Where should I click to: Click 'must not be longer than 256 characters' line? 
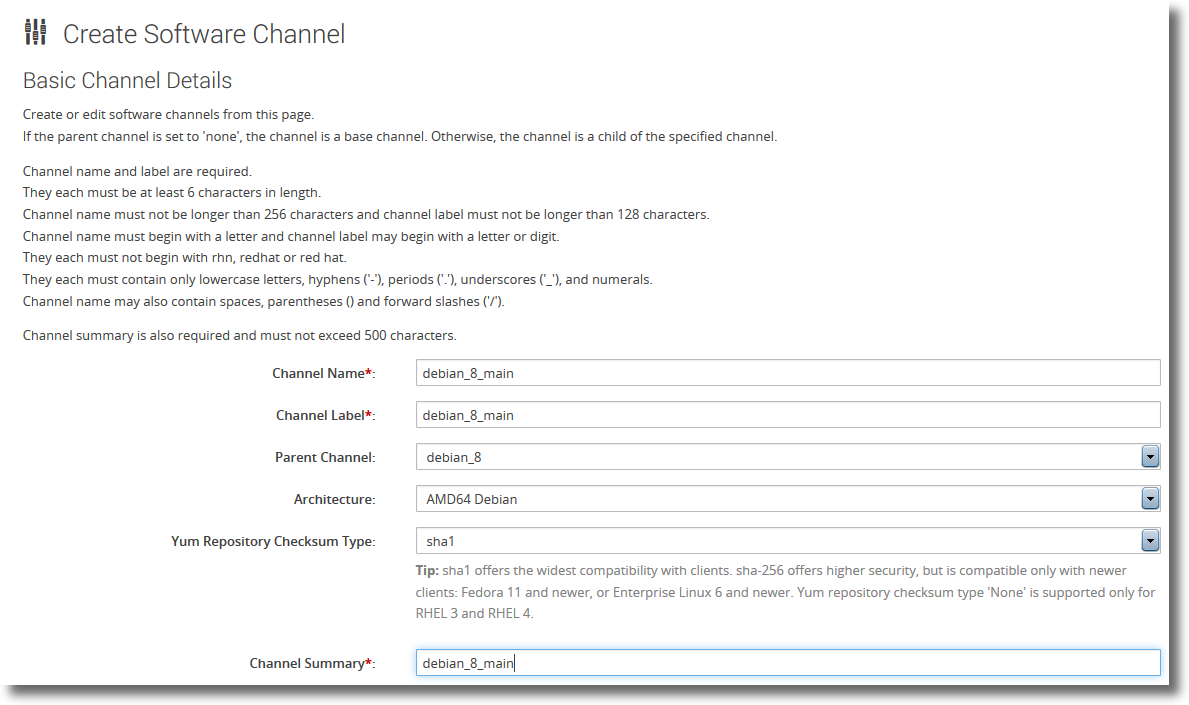point(366,215)
